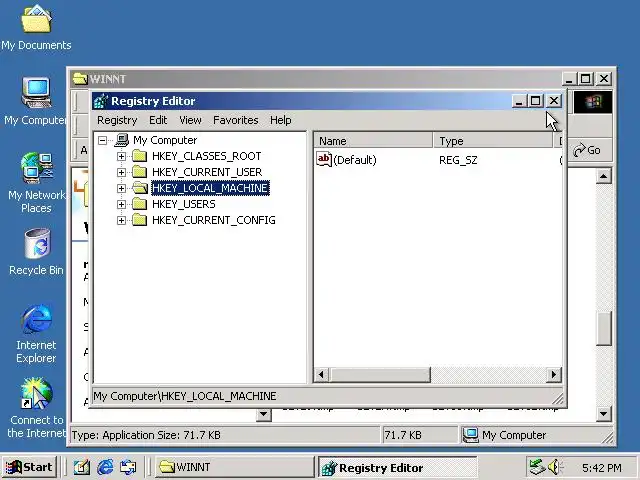640x480 pixels.
Task: Click the Go button in WINNT window
Action: [587, 150]
